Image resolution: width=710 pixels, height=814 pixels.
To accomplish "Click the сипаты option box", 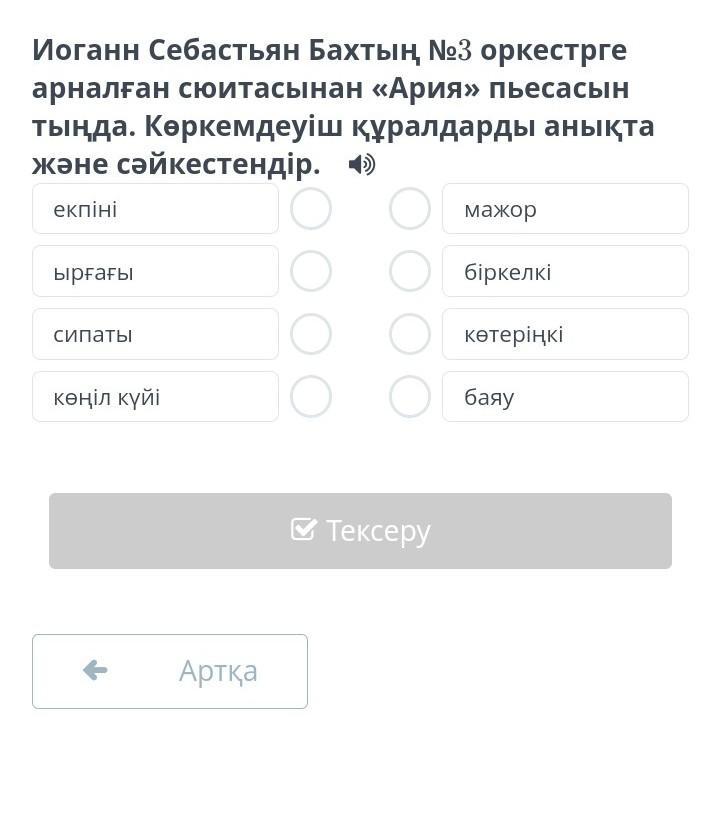I will point(155,334).
